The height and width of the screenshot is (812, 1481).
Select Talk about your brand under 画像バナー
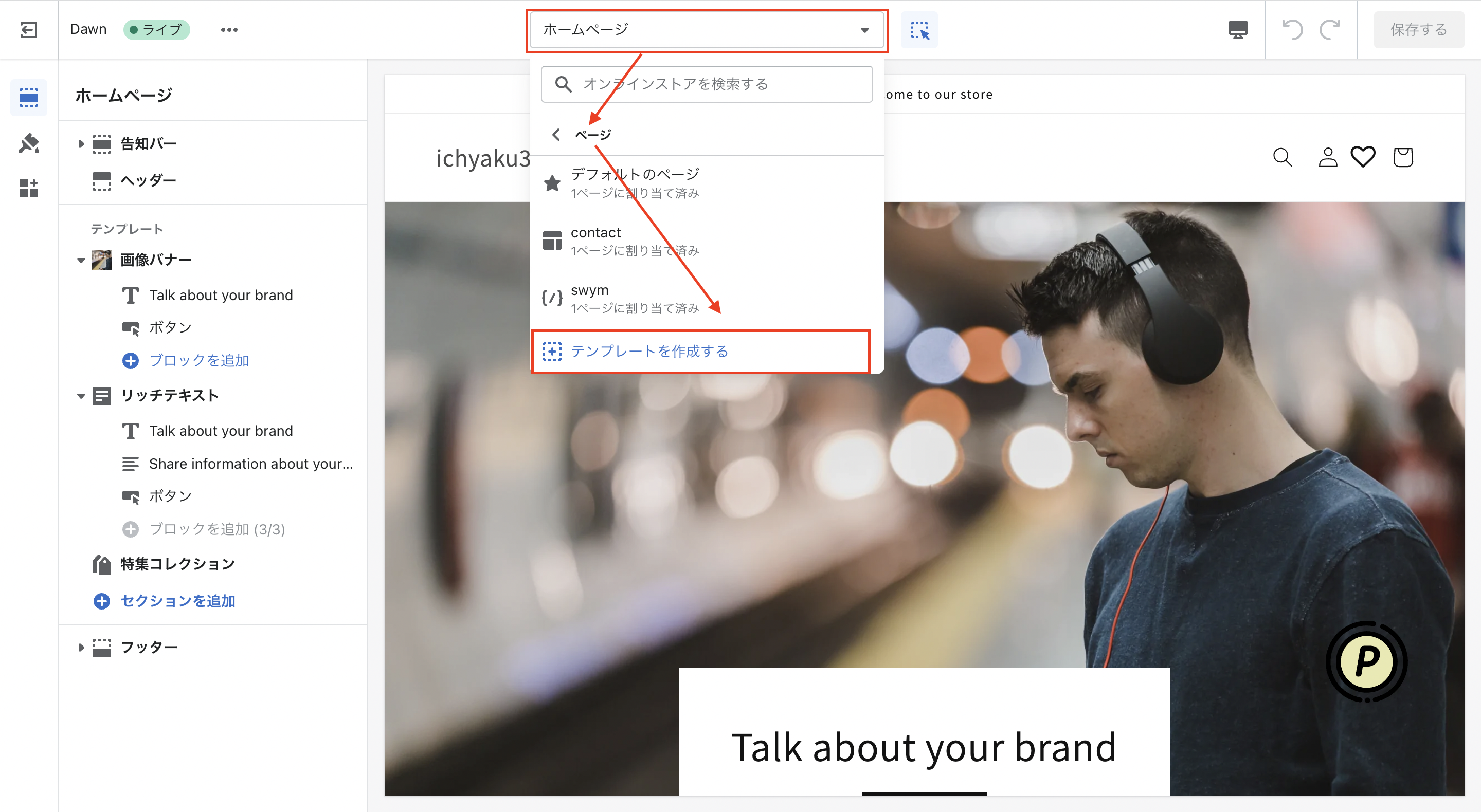[x=221, y=296]
